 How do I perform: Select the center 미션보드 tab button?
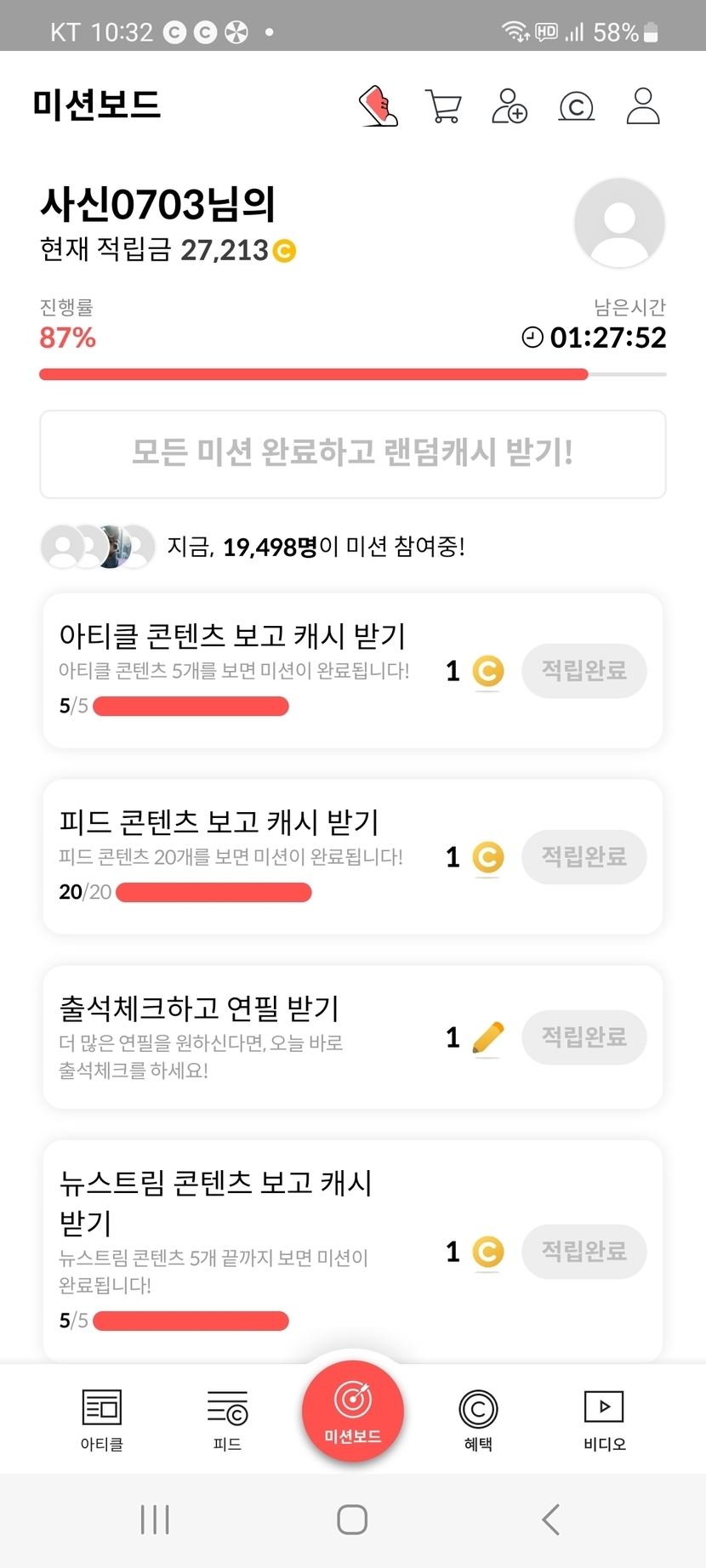[x=353, y=1412]
